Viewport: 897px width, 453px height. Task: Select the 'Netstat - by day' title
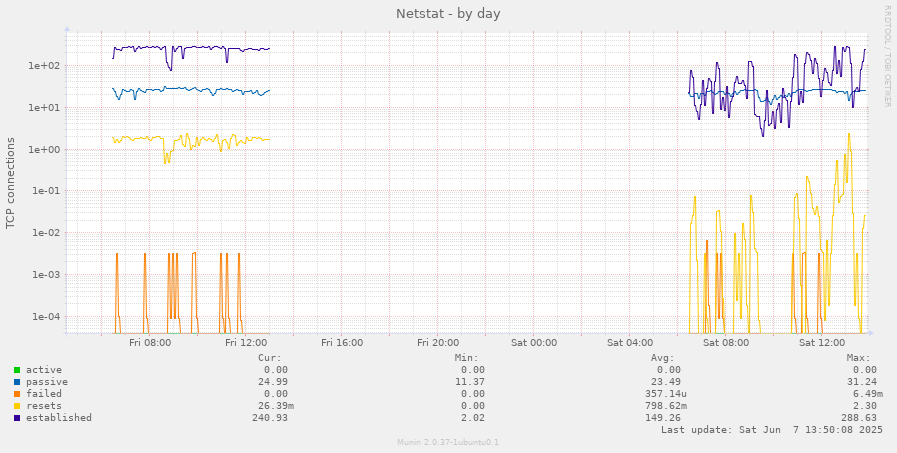point(448,14)
